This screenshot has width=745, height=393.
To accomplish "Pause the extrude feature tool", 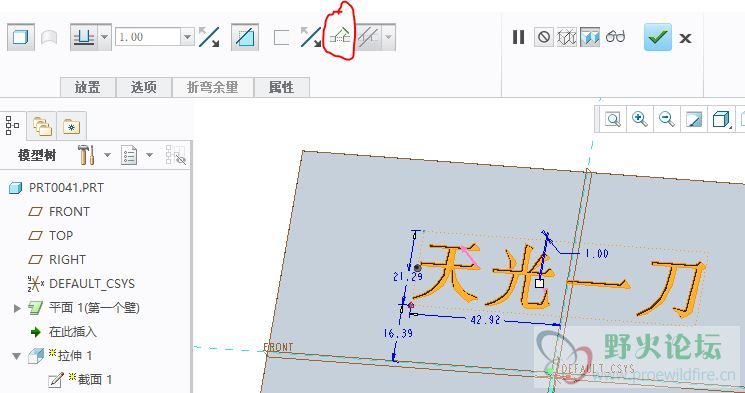I will point(518,37).
